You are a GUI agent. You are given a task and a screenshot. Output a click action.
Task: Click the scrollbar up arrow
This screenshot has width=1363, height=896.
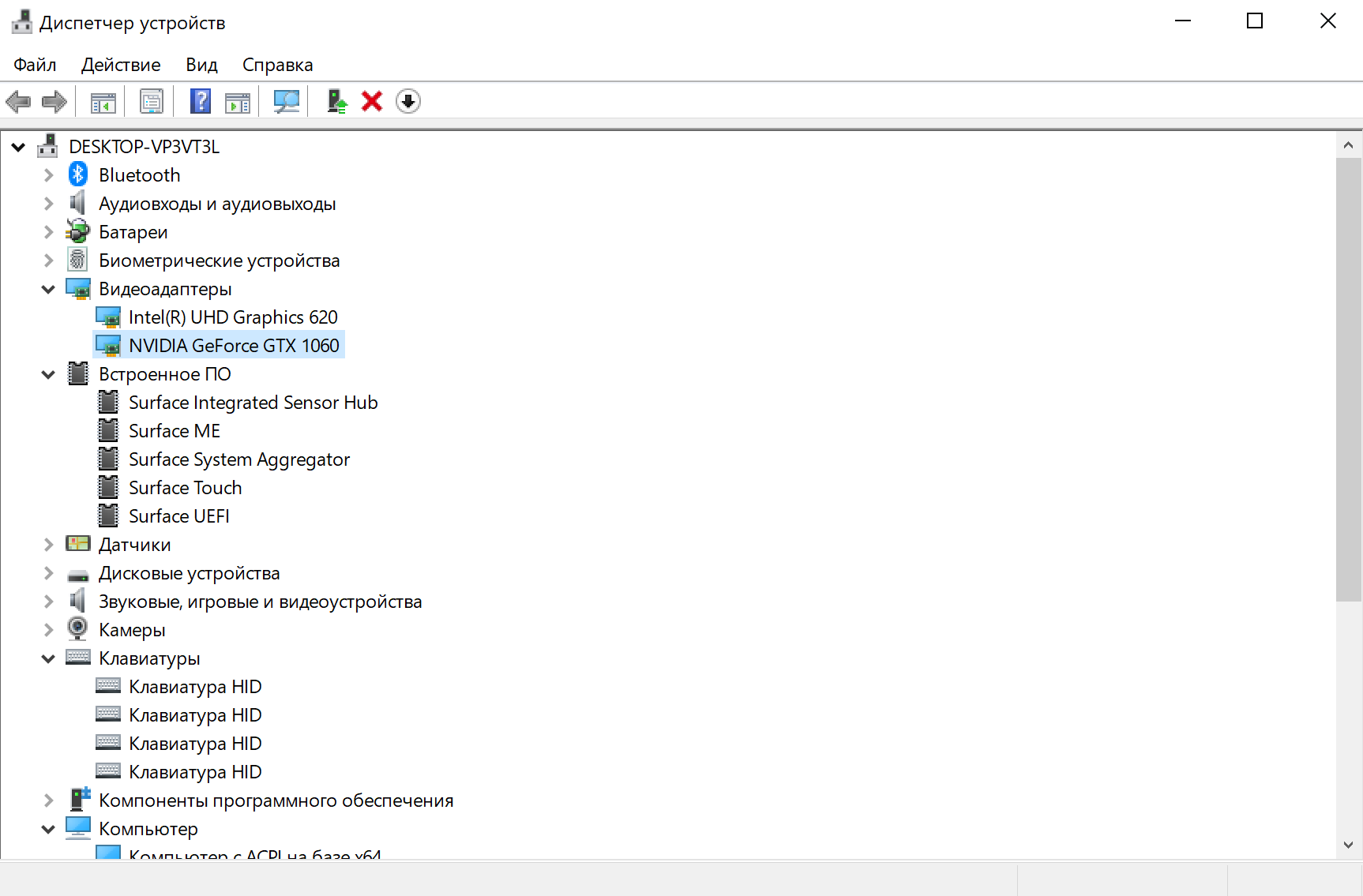(1348, 145)
